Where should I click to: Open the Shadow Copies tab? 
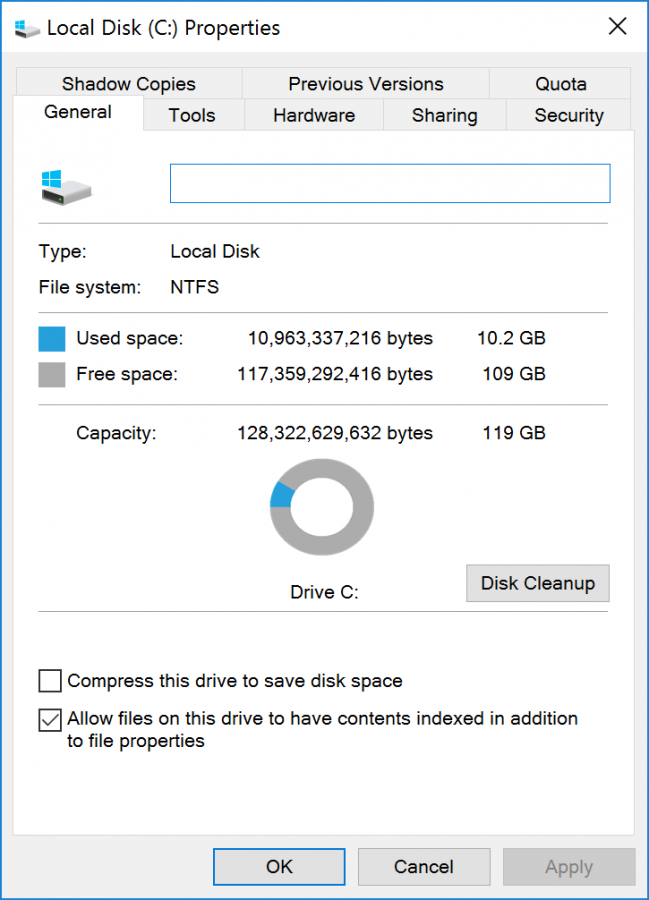(128, 83)
